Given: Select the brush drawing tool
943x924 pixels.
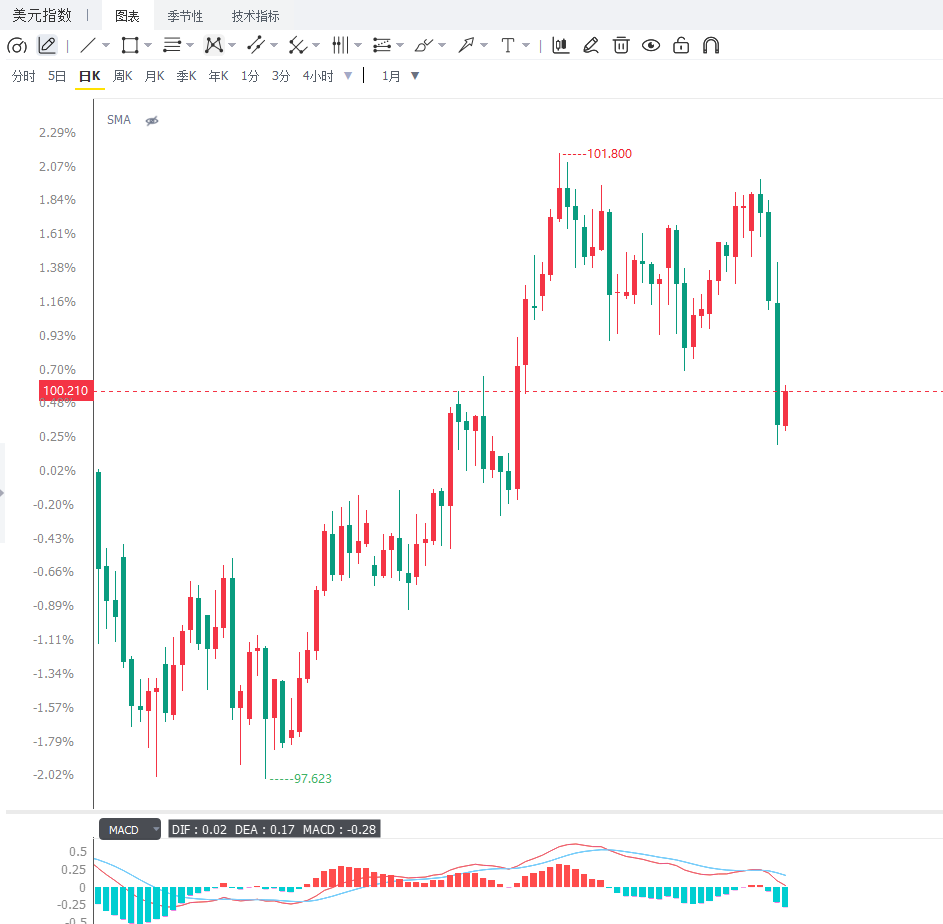Looking at the screenshot, I should (424, 46).
